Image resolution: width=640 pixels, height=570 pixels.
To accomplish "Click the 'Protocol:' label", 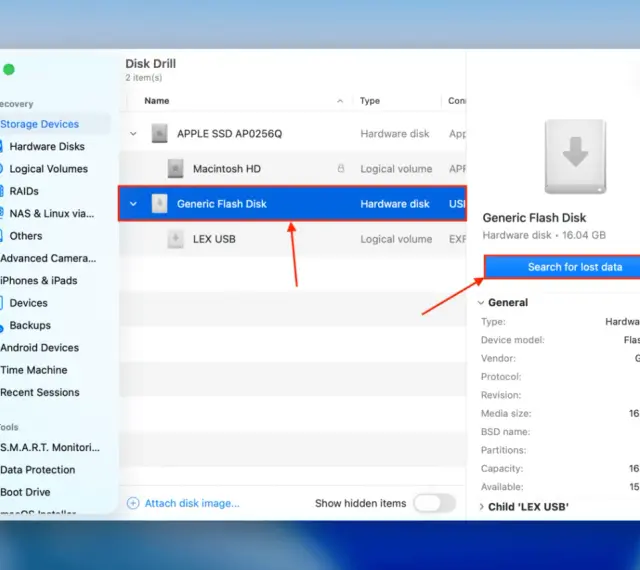I will pyautogui.click(x=501, y=377).
